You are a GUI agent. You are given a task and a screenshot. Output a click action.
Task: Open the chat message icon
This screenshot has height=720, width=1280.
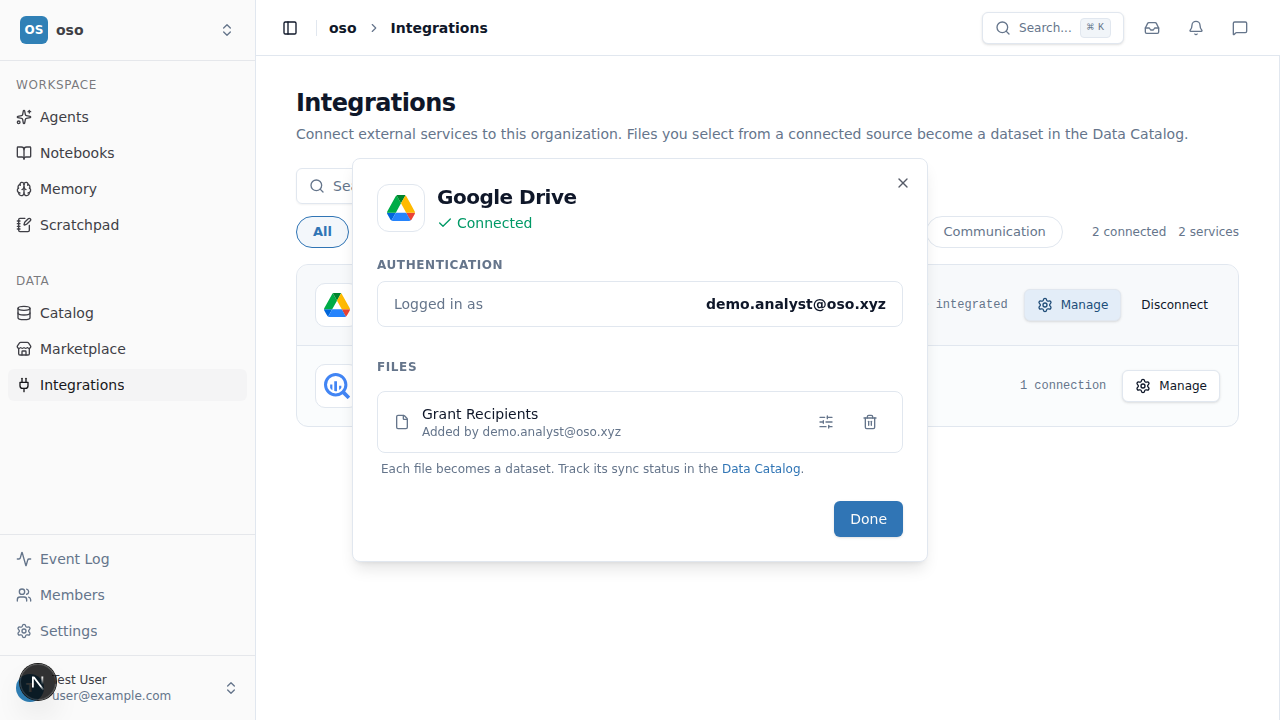pos(1240,28)
